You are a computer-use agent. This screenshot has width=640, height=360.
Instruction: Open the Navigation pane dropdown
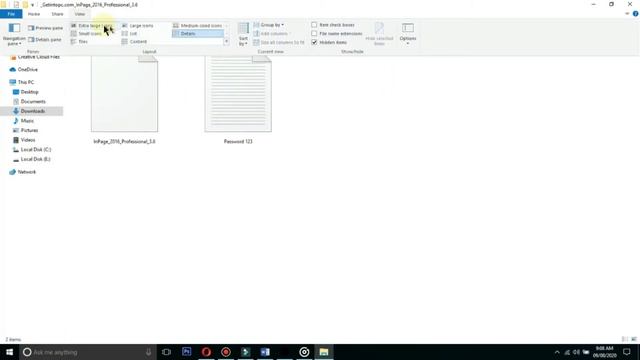point(14,34)
